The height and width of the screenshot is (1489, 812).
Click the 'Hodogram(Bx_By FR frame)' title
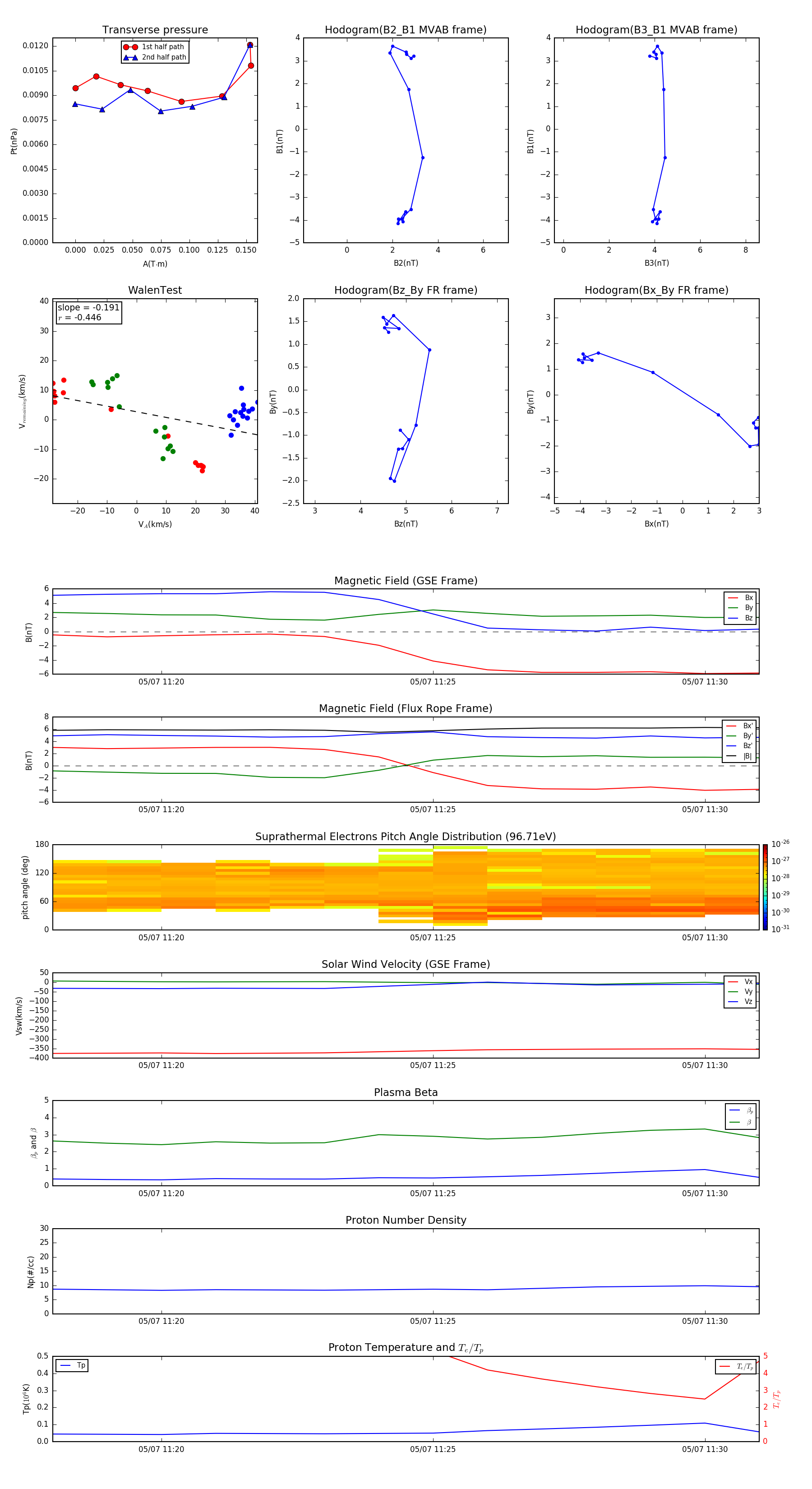656,290
